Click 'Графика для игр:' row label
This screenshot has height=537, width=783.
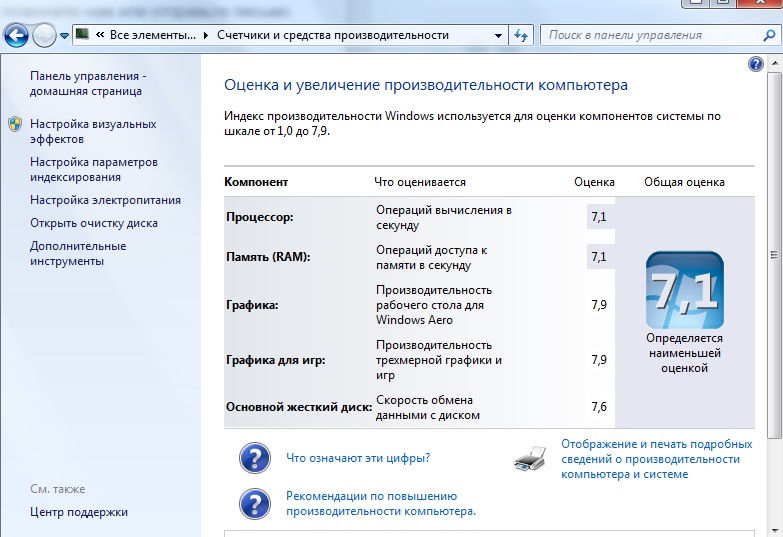point(276,360)
